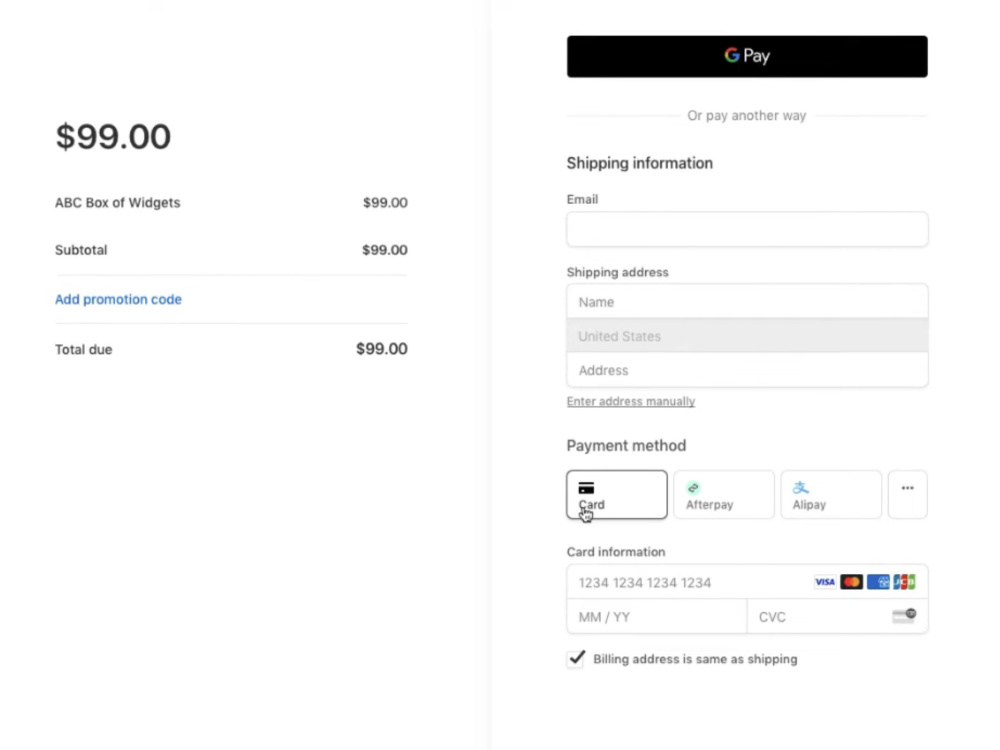Open more payment methods ellipsis menu
This screenshot has height=750, width=1000.
tap(908, 494)
